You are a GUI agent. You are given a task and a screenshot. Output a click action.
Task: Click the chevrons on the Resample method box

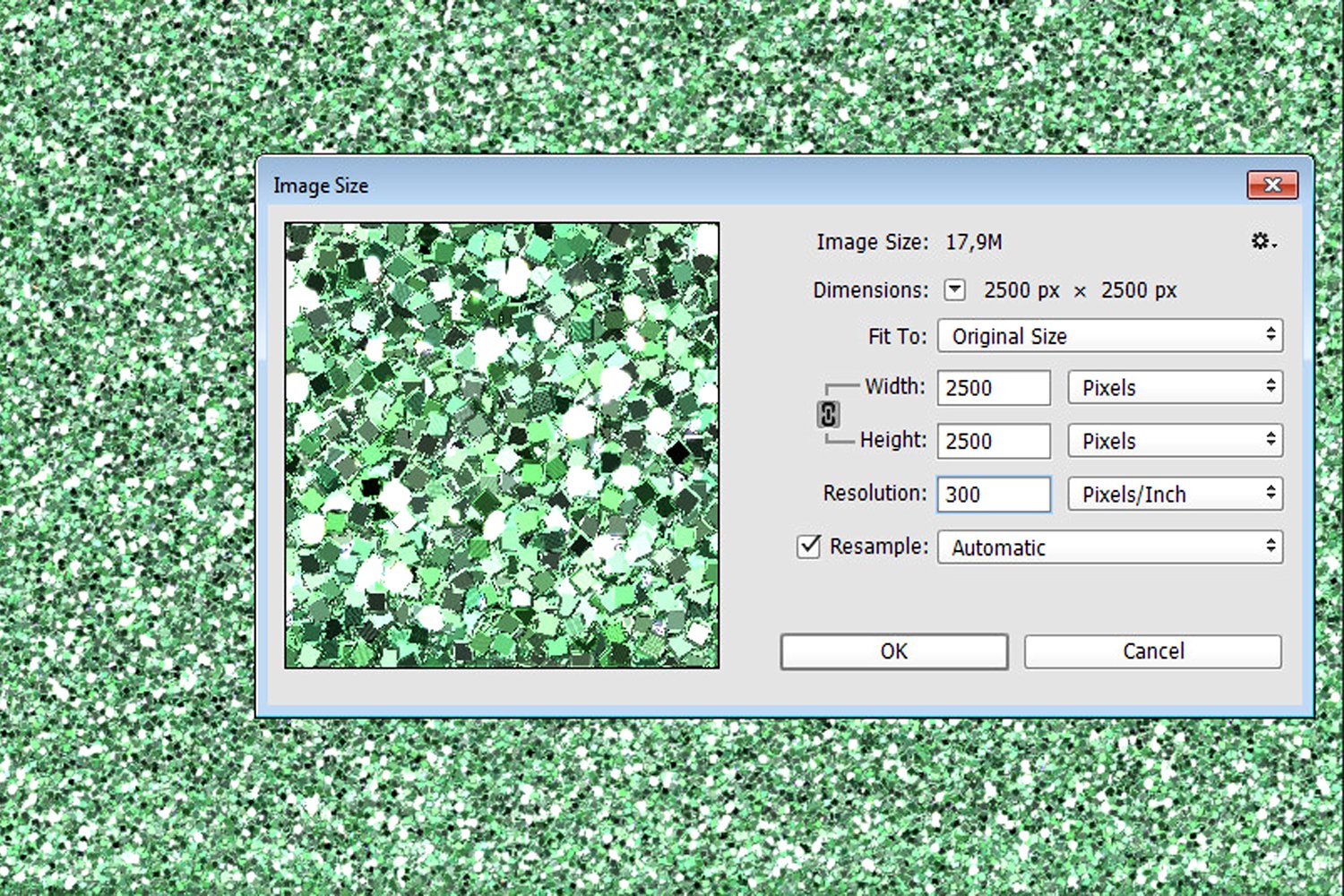click(1271, 547)
